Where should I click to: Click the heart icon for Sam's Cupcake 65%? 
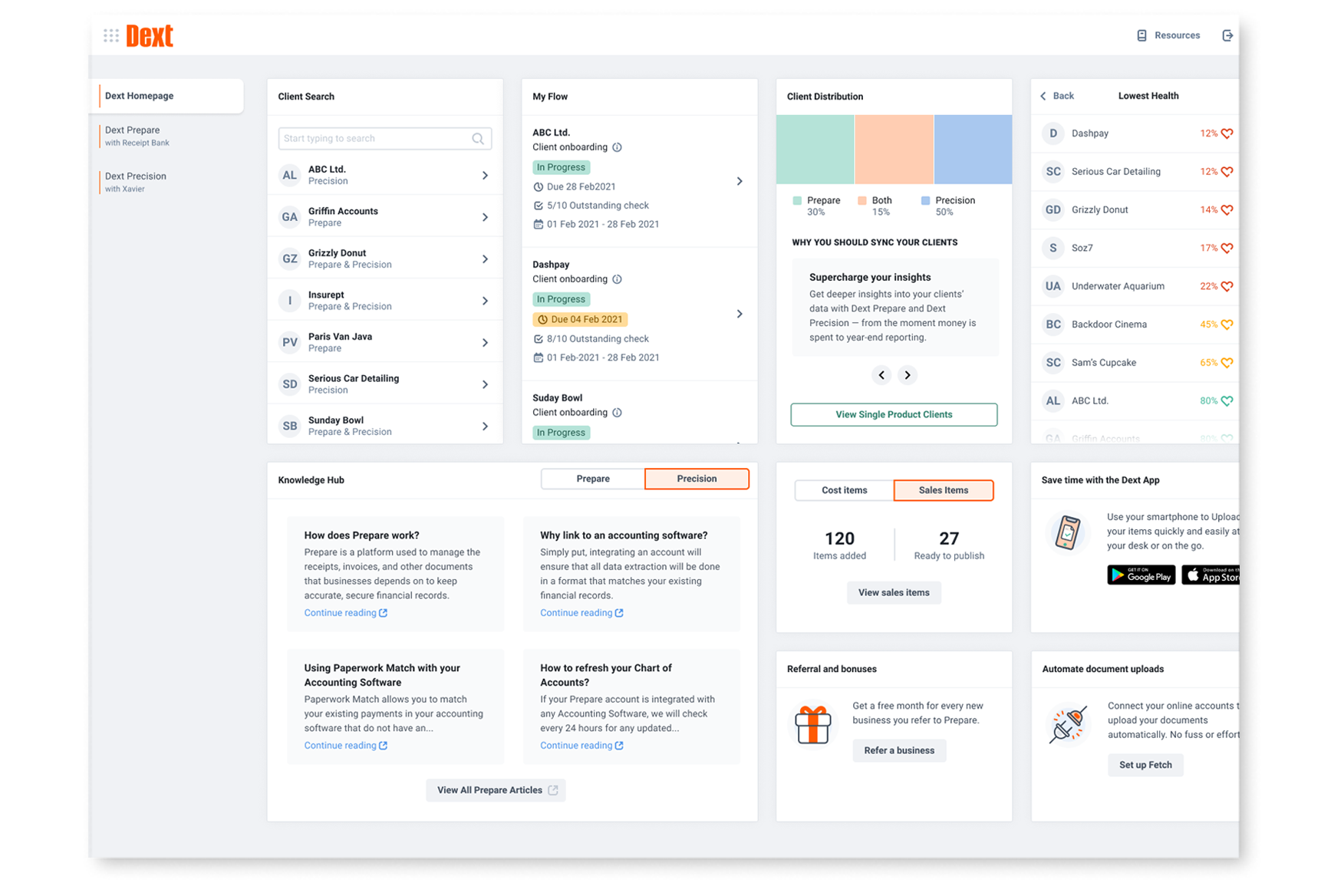pyautogui.click(x=1227, y=363)
